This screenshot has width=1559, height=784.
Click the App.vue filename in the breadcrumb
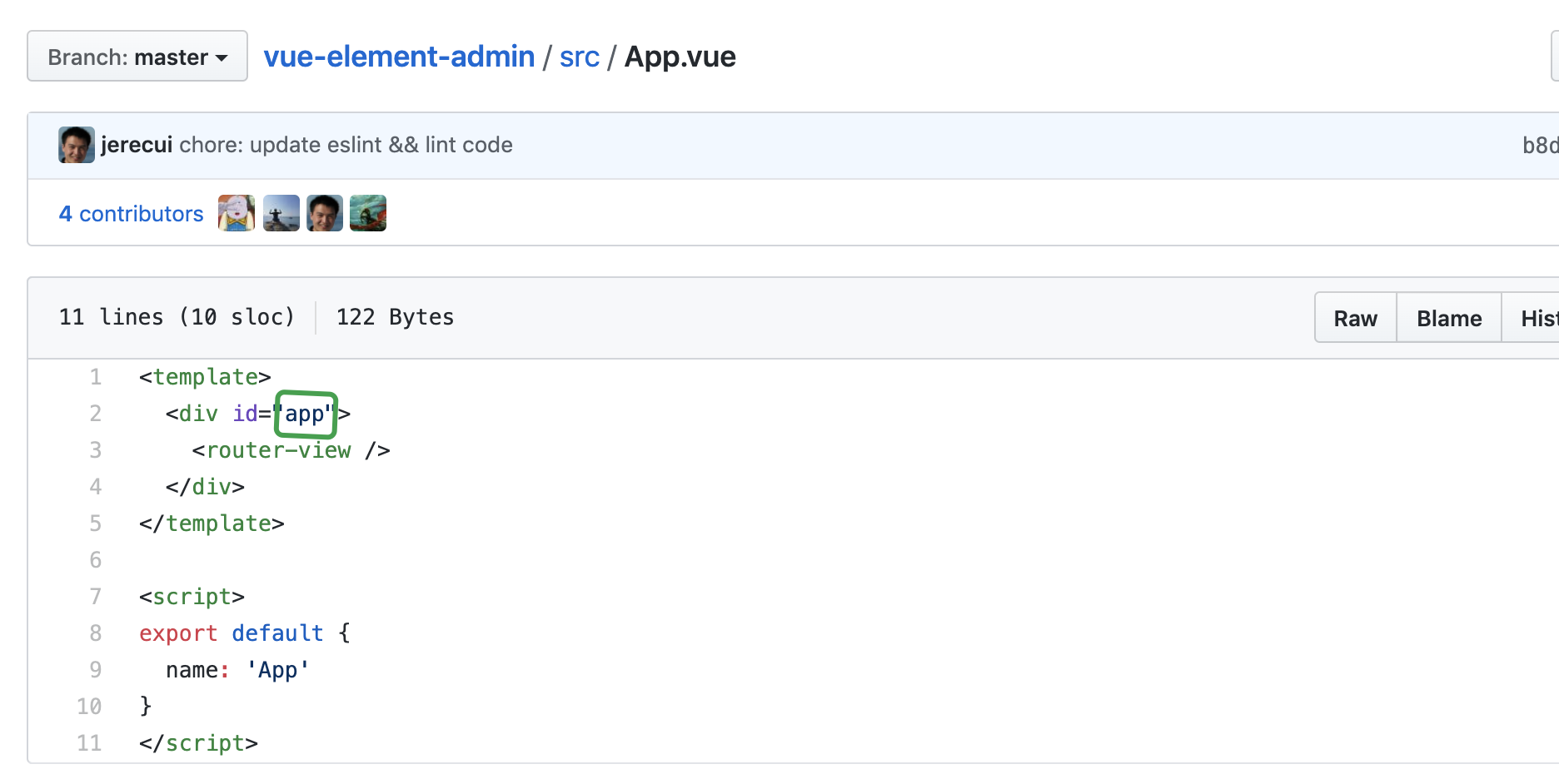point(680,56)
